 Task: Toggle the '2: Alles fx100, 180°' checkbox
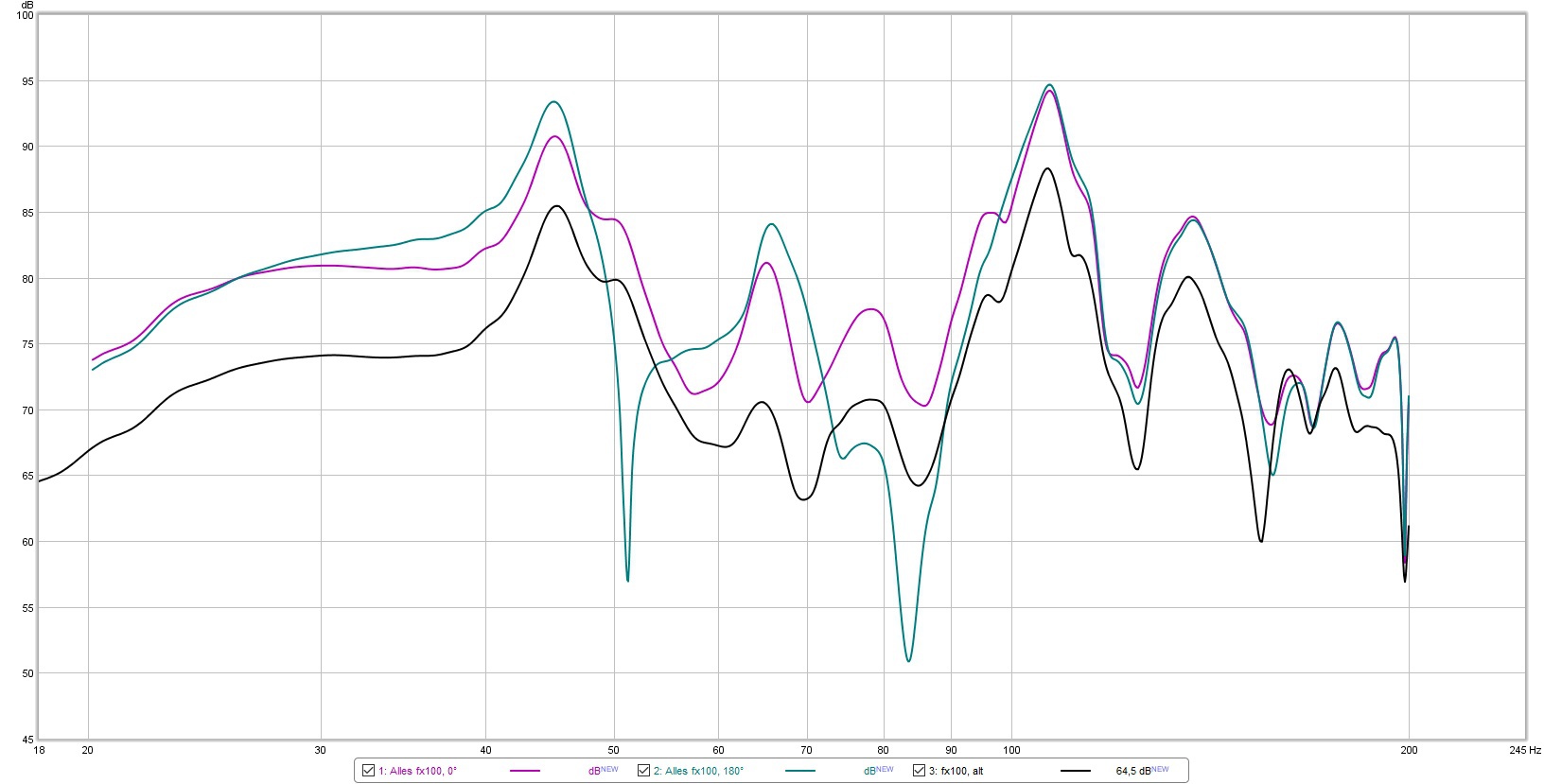tap(643, 771)
